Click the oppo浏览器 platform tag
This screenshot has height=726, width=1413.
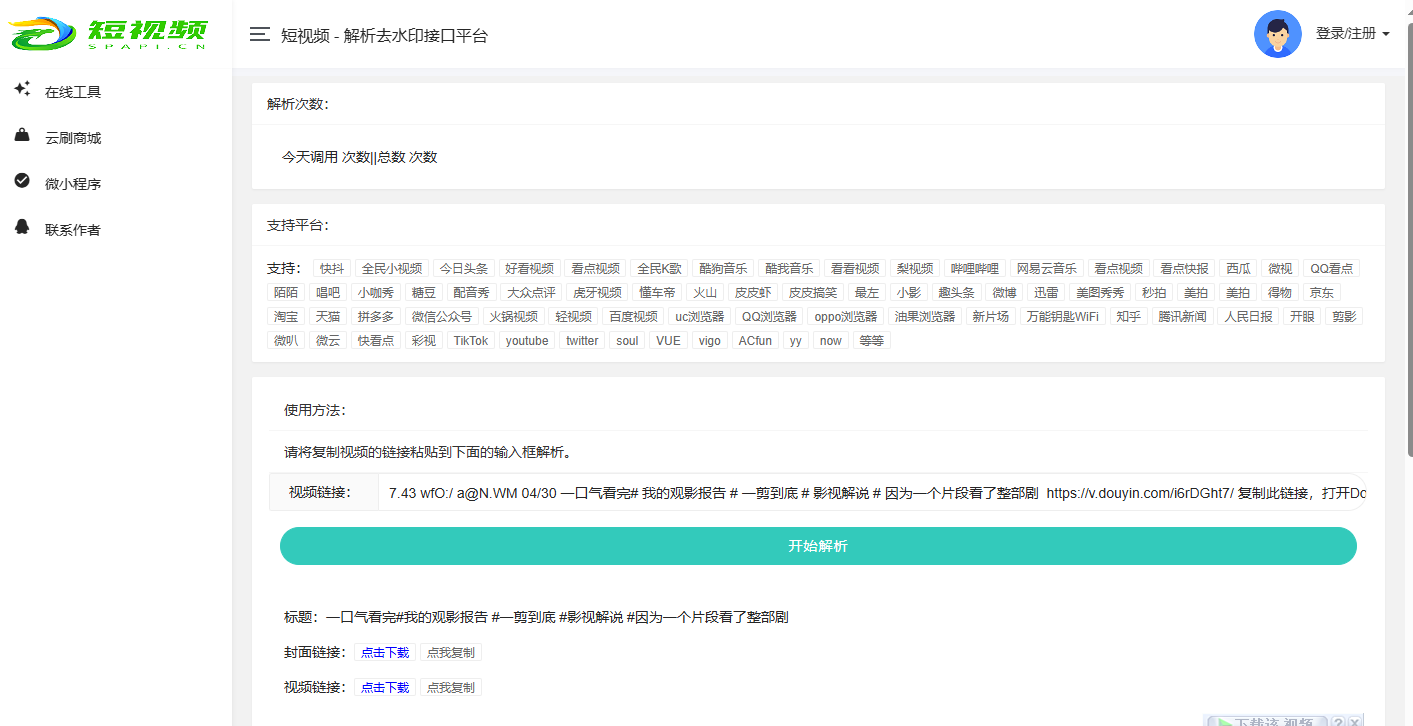coord(845,317)
